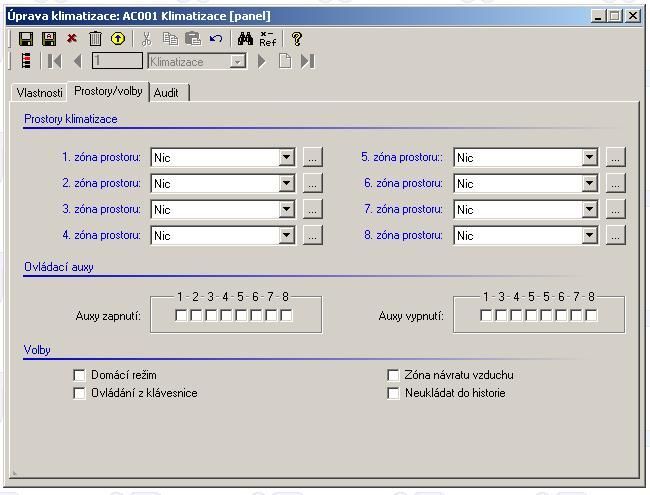Open the 5. zóna prostoru dropdown
650x495 pixels.
(590, 157)
